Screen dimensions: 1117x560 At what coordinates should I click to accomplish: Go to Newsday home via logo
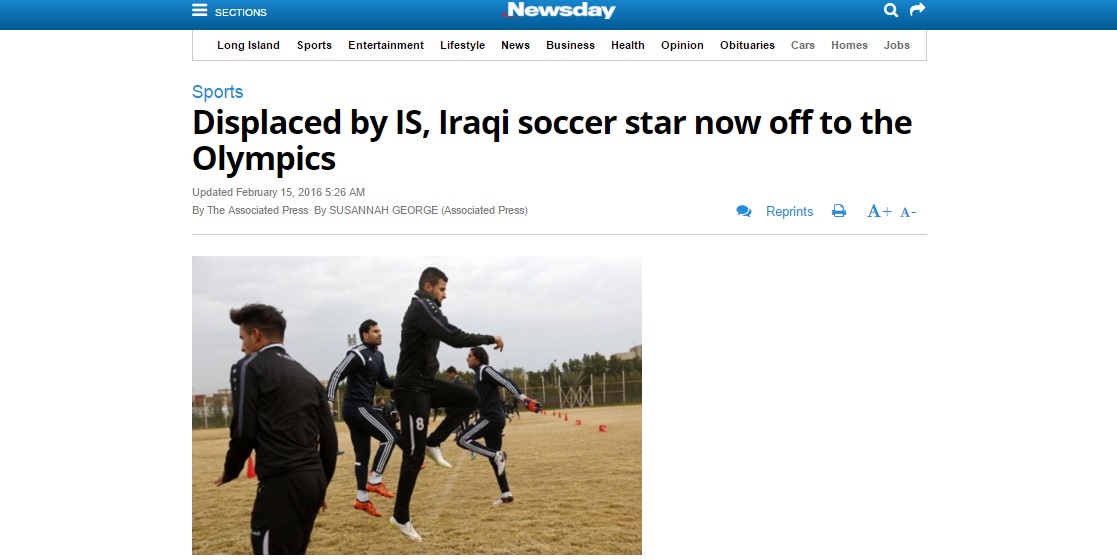pyautogui.click(x=558, y=10)
